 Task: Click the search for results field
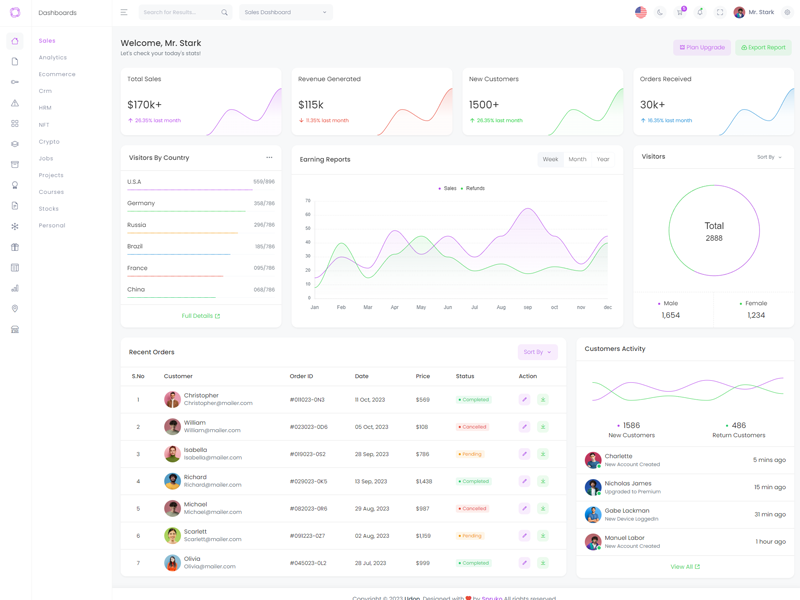coord(180,12)
